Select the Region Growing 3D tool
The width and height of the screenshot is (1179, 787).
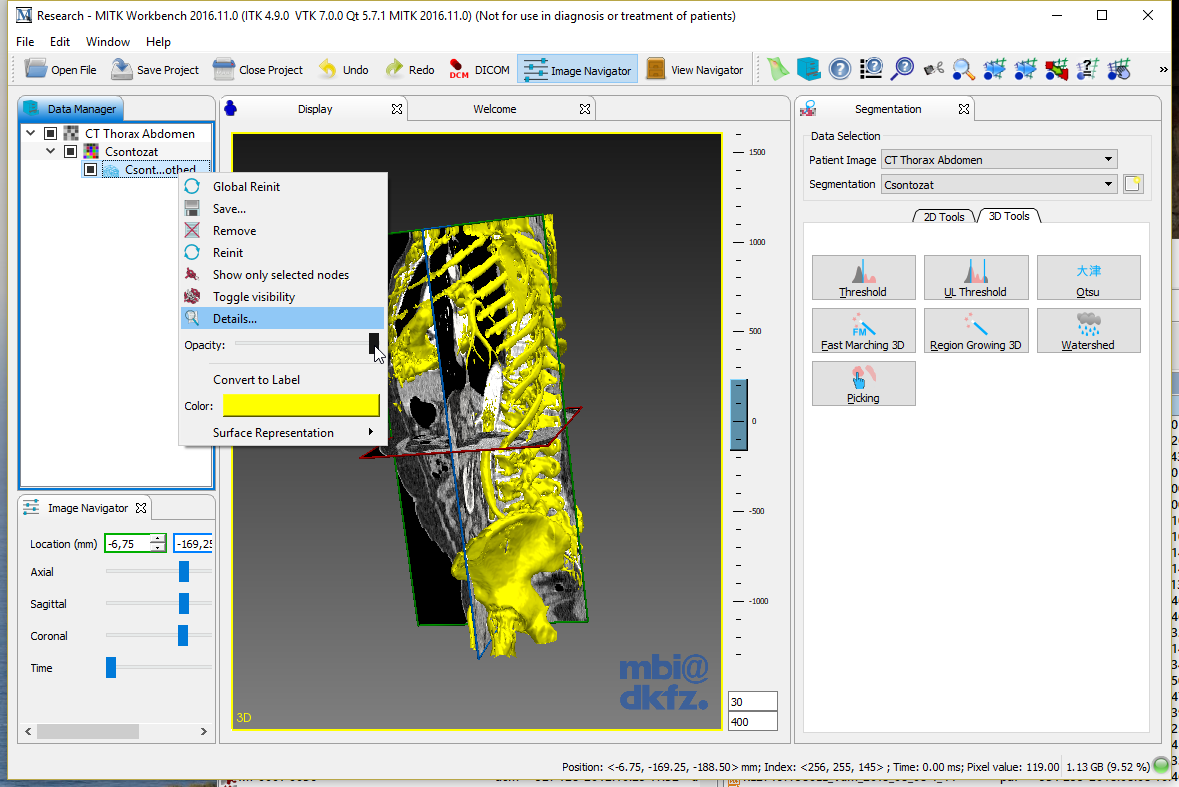tap(975, 331)
